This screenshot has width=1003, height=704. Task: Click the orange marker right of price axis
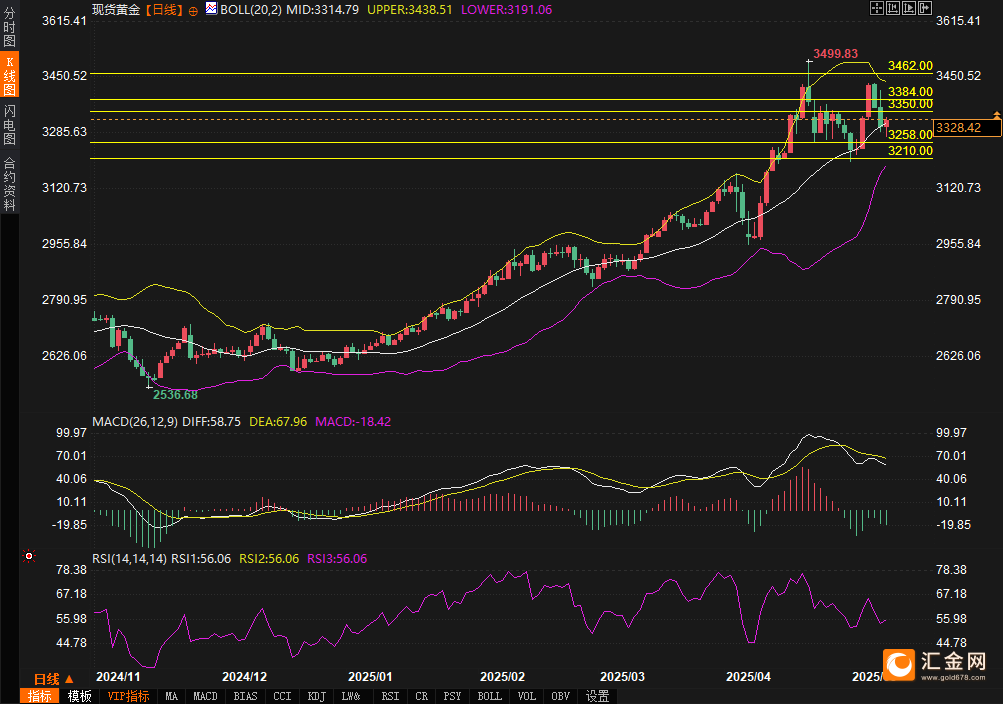pos(996,116)
